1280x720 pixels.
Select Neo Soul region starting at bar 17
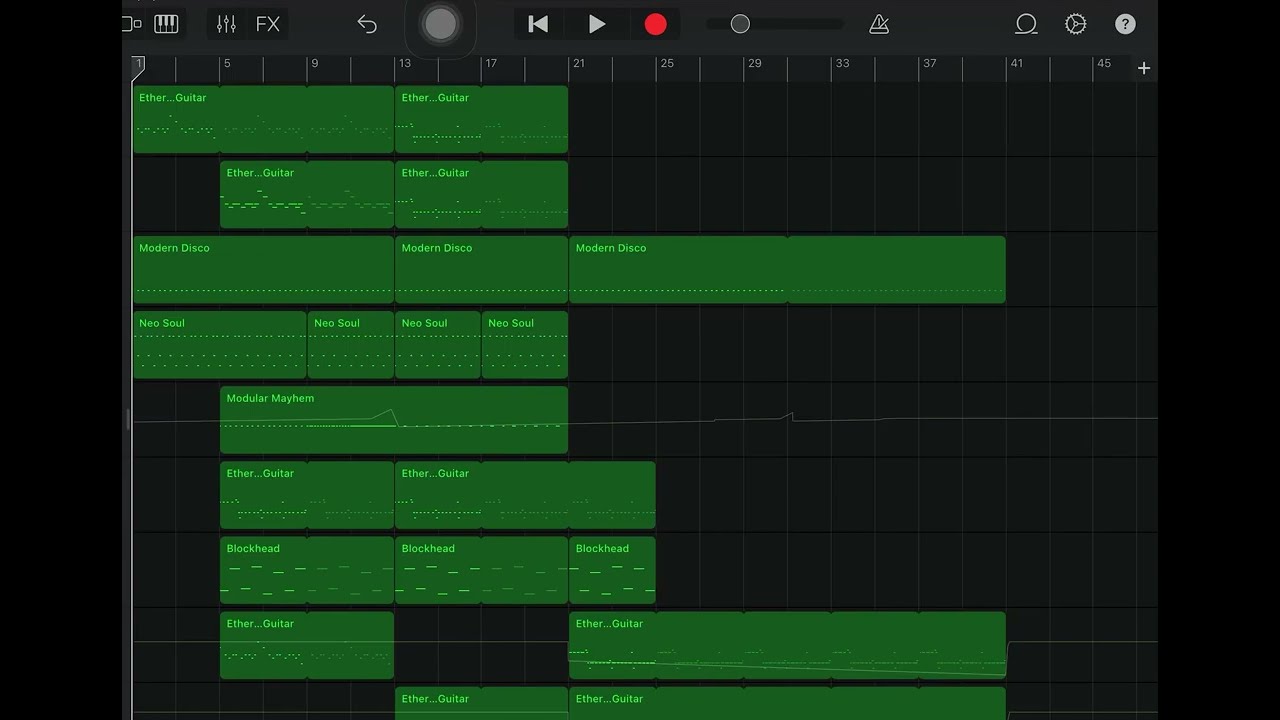pyautogui.click(x=525, y=345)
